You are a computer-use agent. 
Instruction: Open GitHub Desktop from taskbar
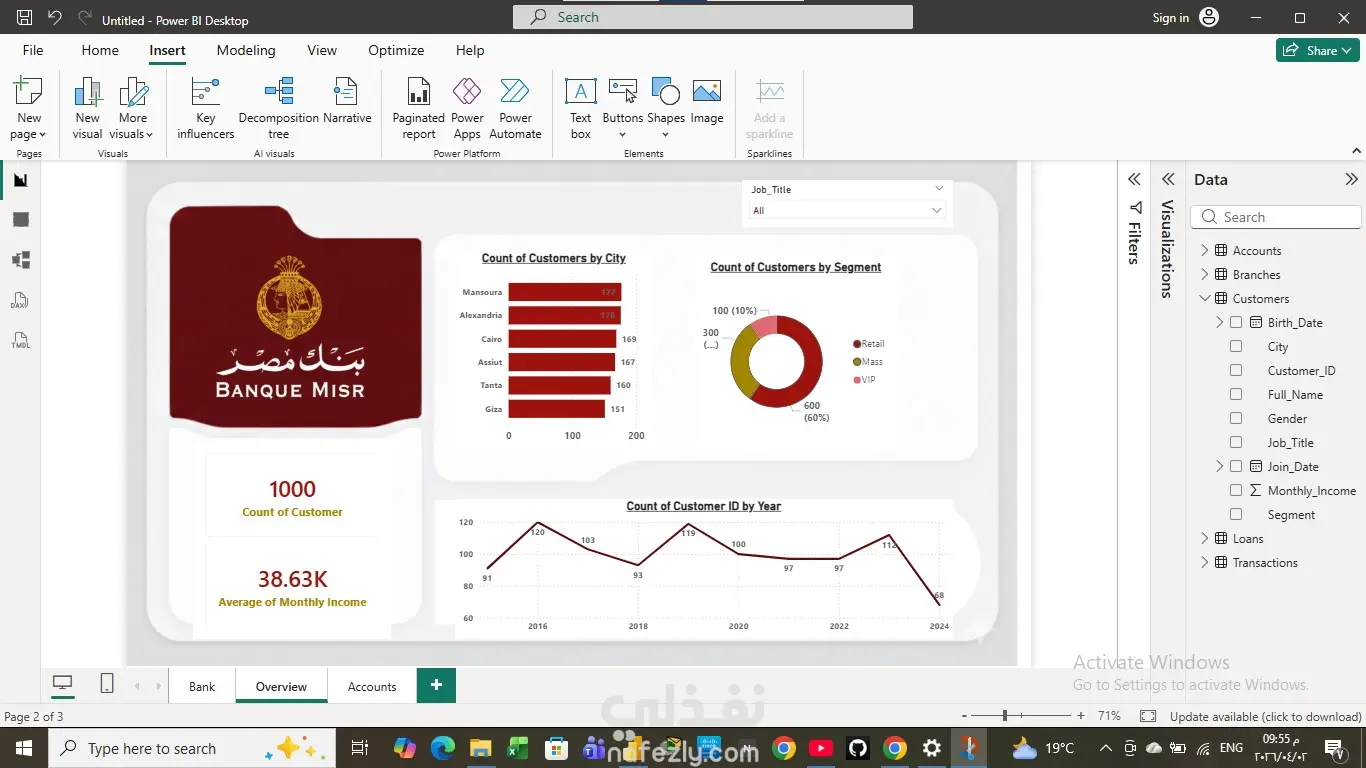point(857,748)
